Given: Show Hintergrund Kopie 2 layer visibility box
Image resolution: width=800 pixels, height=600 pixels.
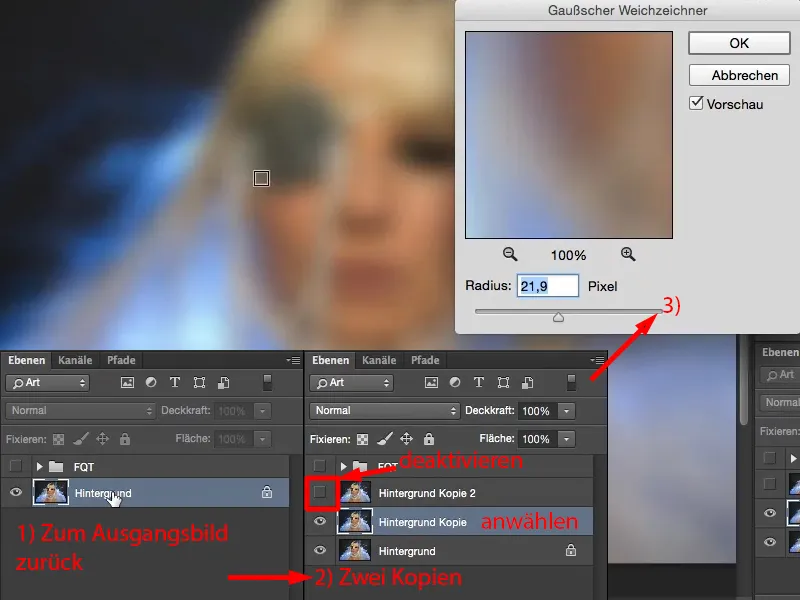Looking at the screenshot, I should (320, 492).
